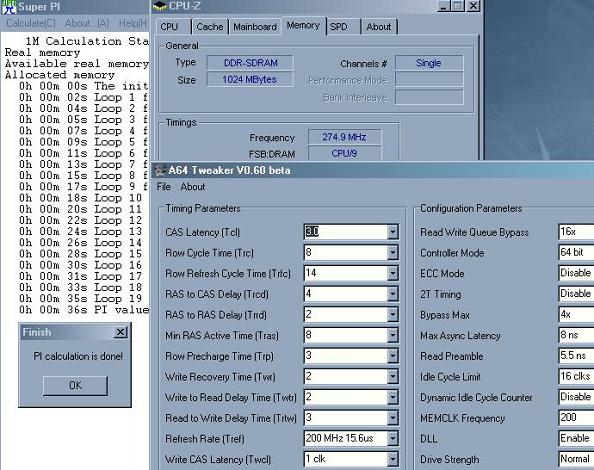Click the 274.9 MHz frequency value

coord(344,137)
